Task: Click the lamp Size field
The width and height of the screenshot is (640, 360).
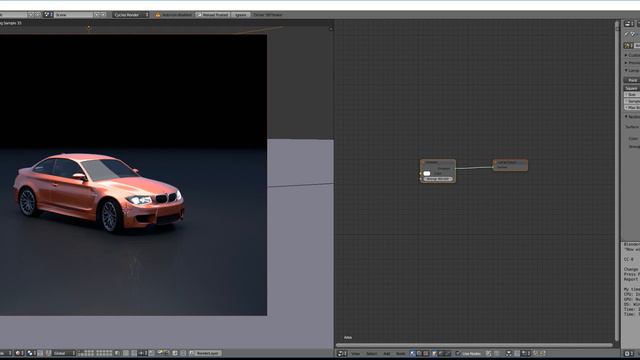Action: tap(632, 94)
